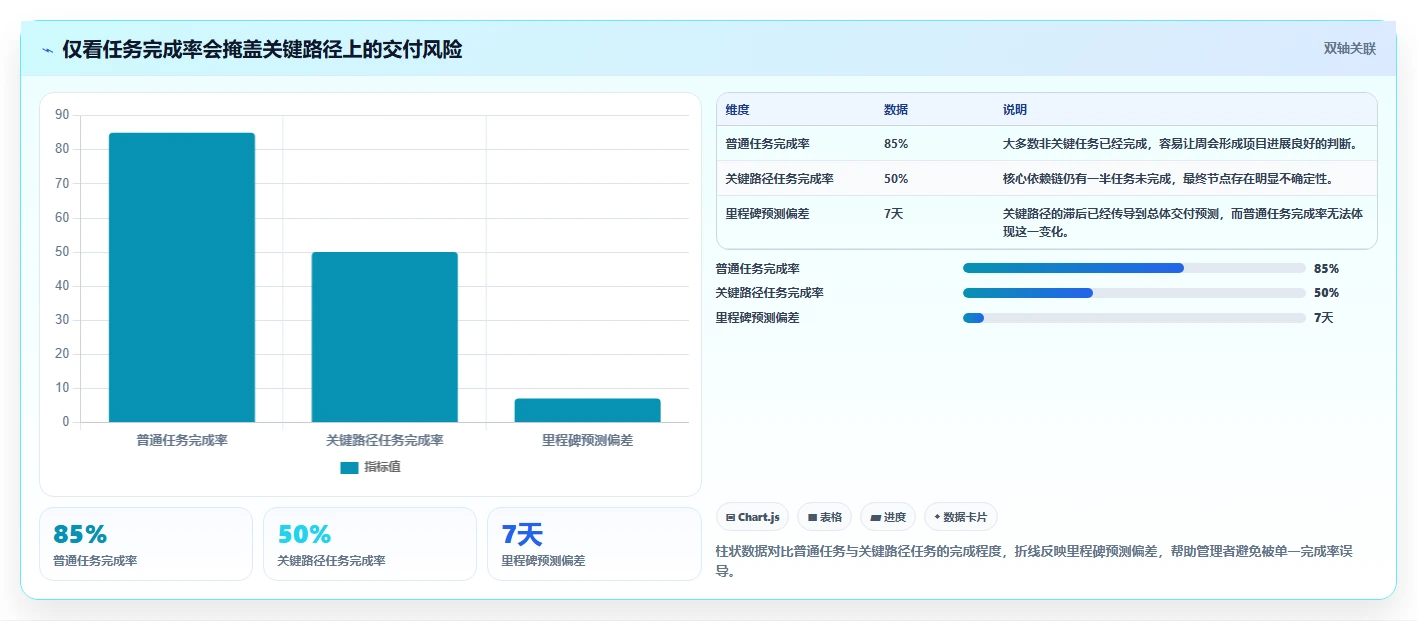Click the 表格 tag chip
This screenshot has height=621, width=1417.
[x=825, y=517]
